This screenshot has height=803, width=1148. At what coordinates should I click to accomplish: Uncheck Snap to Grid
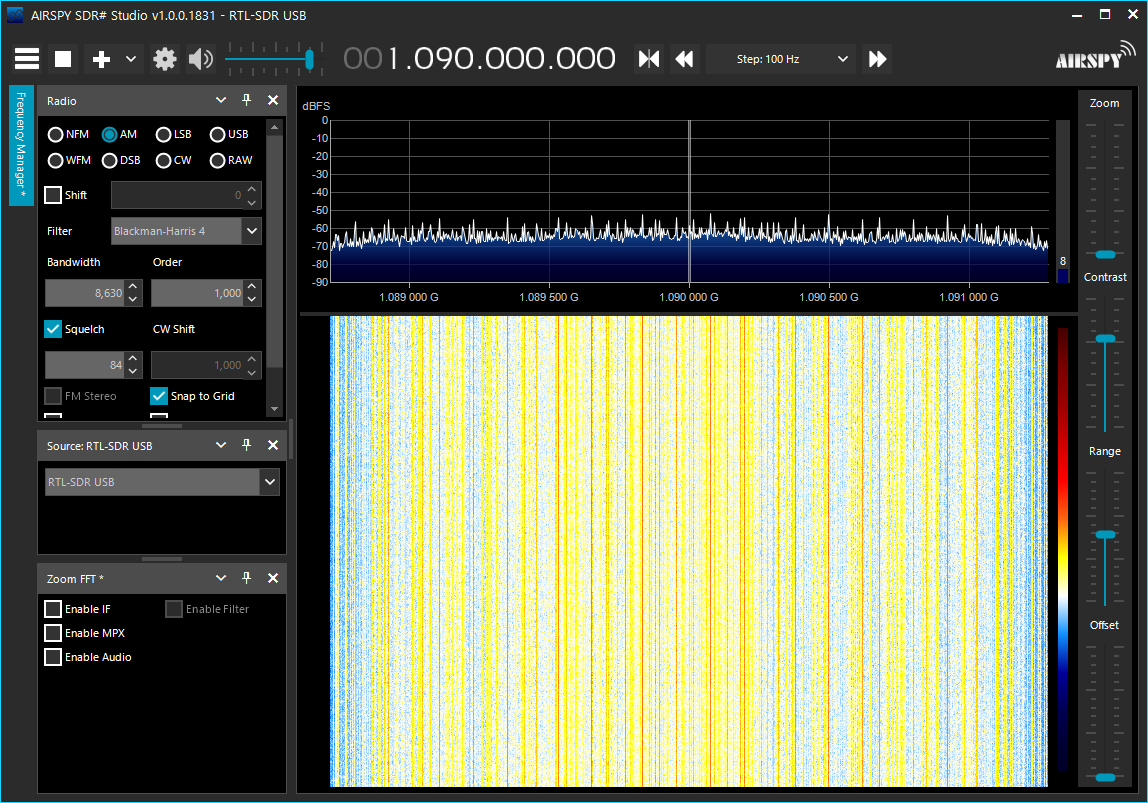[x=159, y=396]
